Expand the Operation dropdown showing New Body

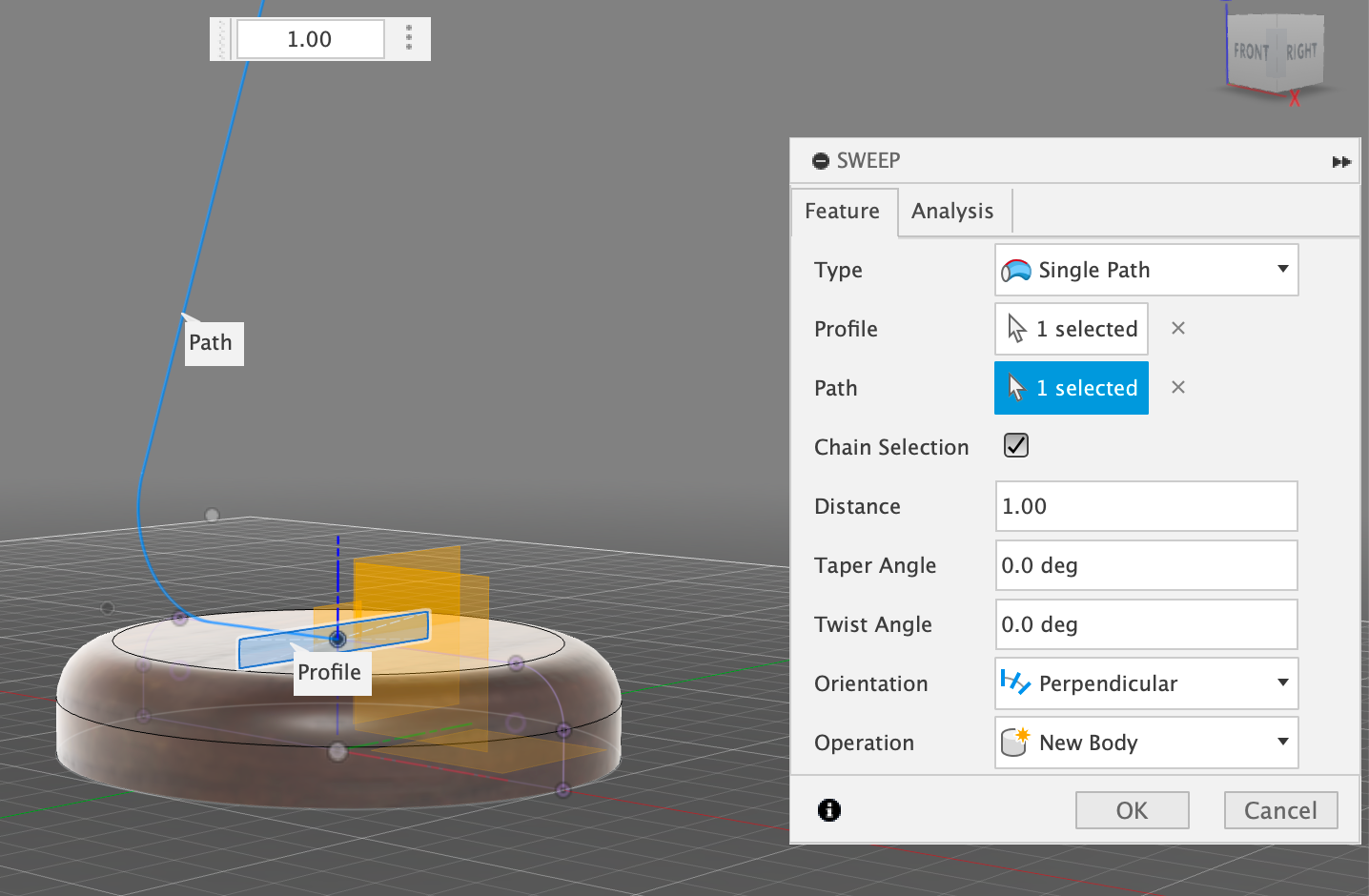(1146, 743)
